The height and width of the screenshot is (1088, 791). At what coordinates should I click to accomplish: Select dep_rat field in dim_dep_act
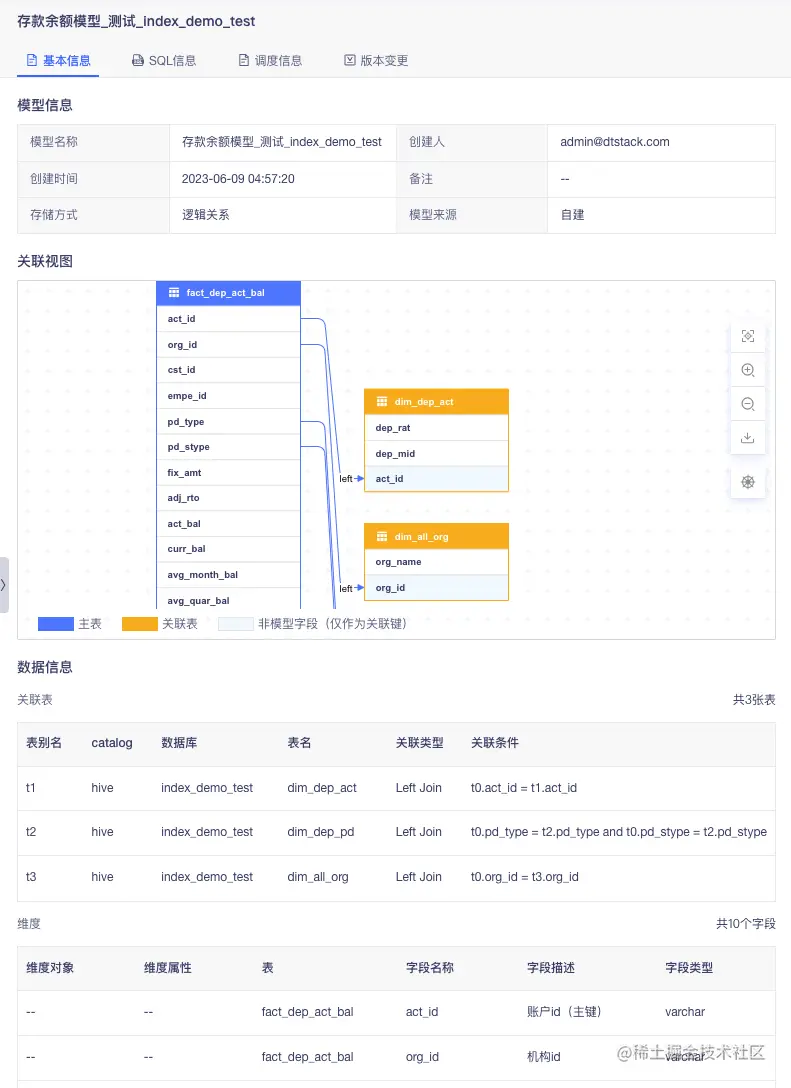436,427
